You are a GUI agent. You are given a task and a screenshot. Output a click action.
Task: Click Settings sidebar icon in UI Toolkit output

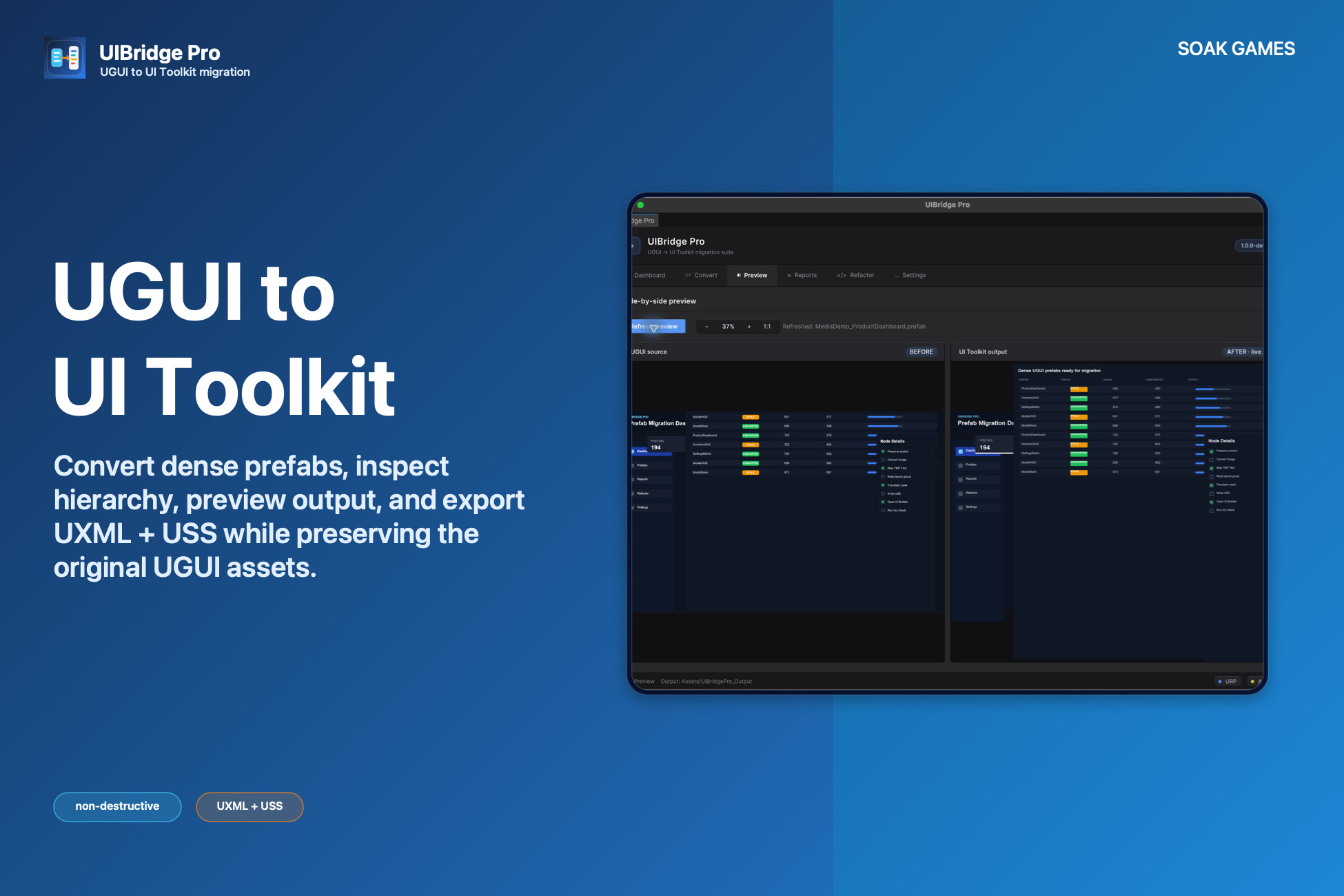pyautogui.click(x=961, y=507)
